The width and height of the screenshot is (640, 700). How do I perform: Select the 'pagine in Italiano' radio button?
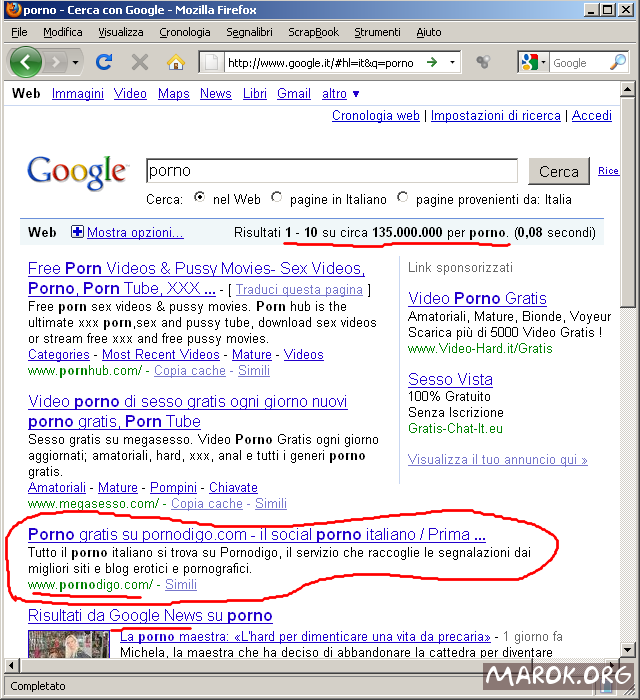[276, 197]
